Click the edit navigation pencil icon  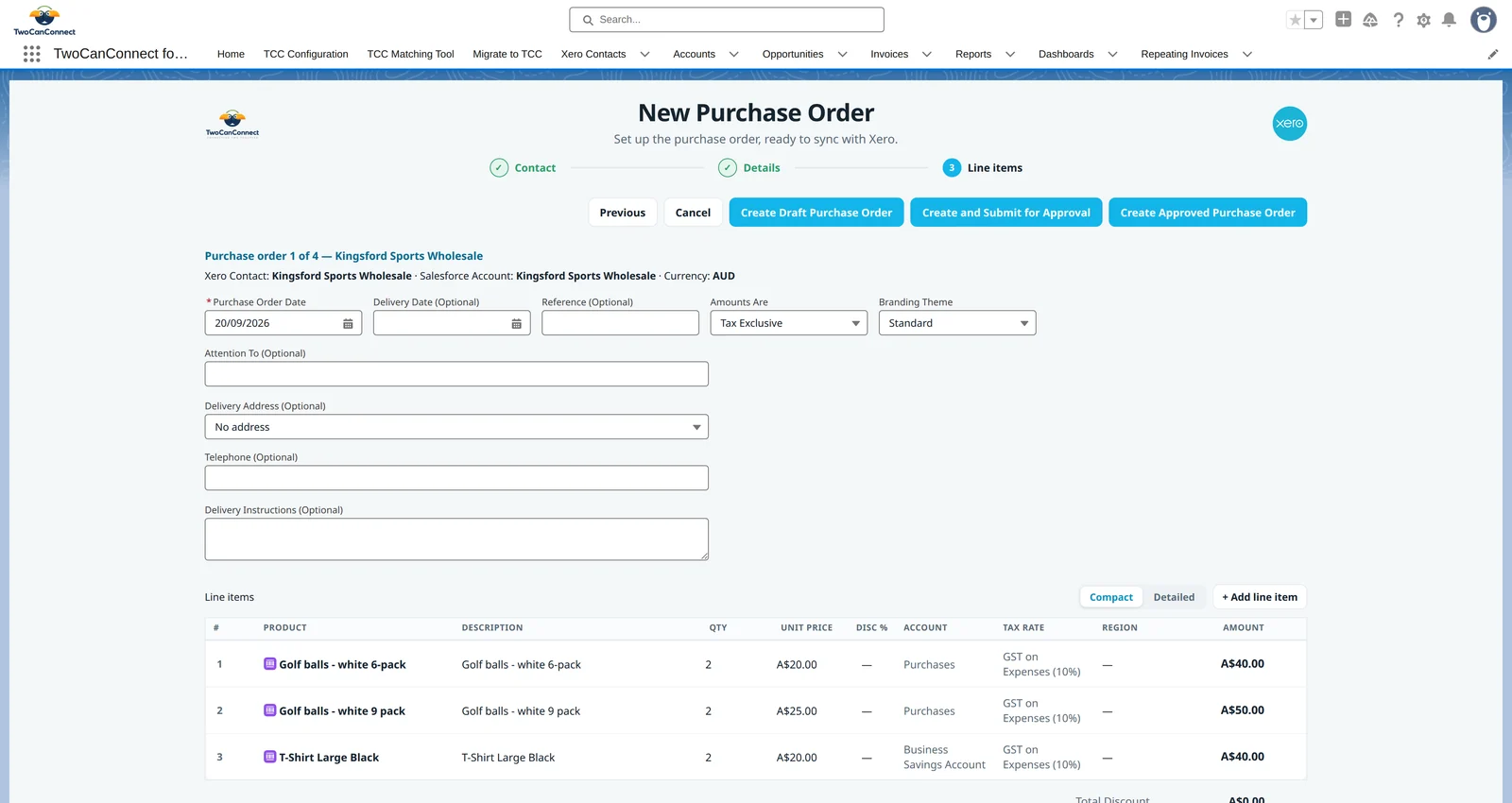[1493, 54]
